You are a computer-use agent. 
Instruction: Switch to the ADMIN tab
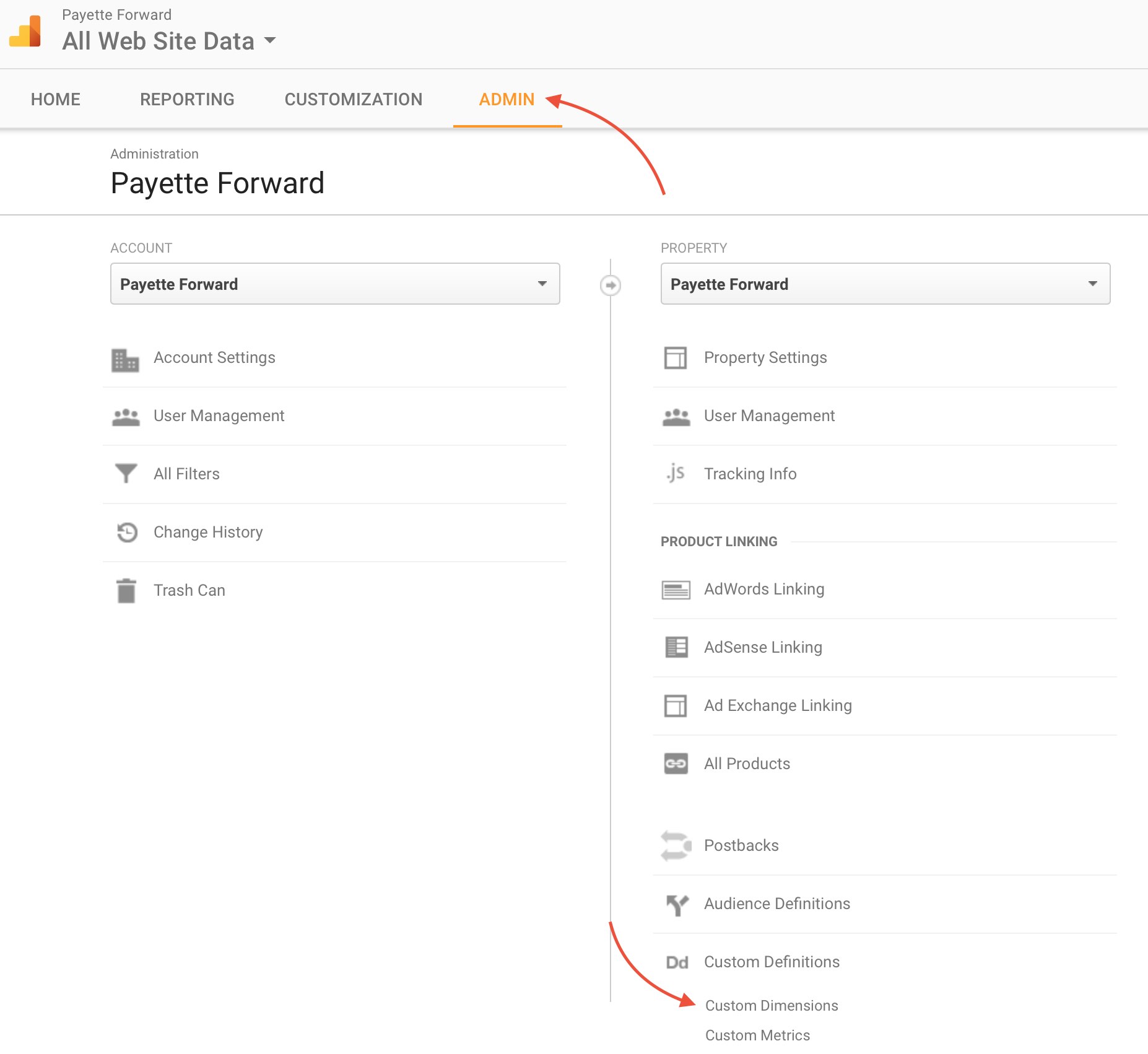(x=507, y=99)
